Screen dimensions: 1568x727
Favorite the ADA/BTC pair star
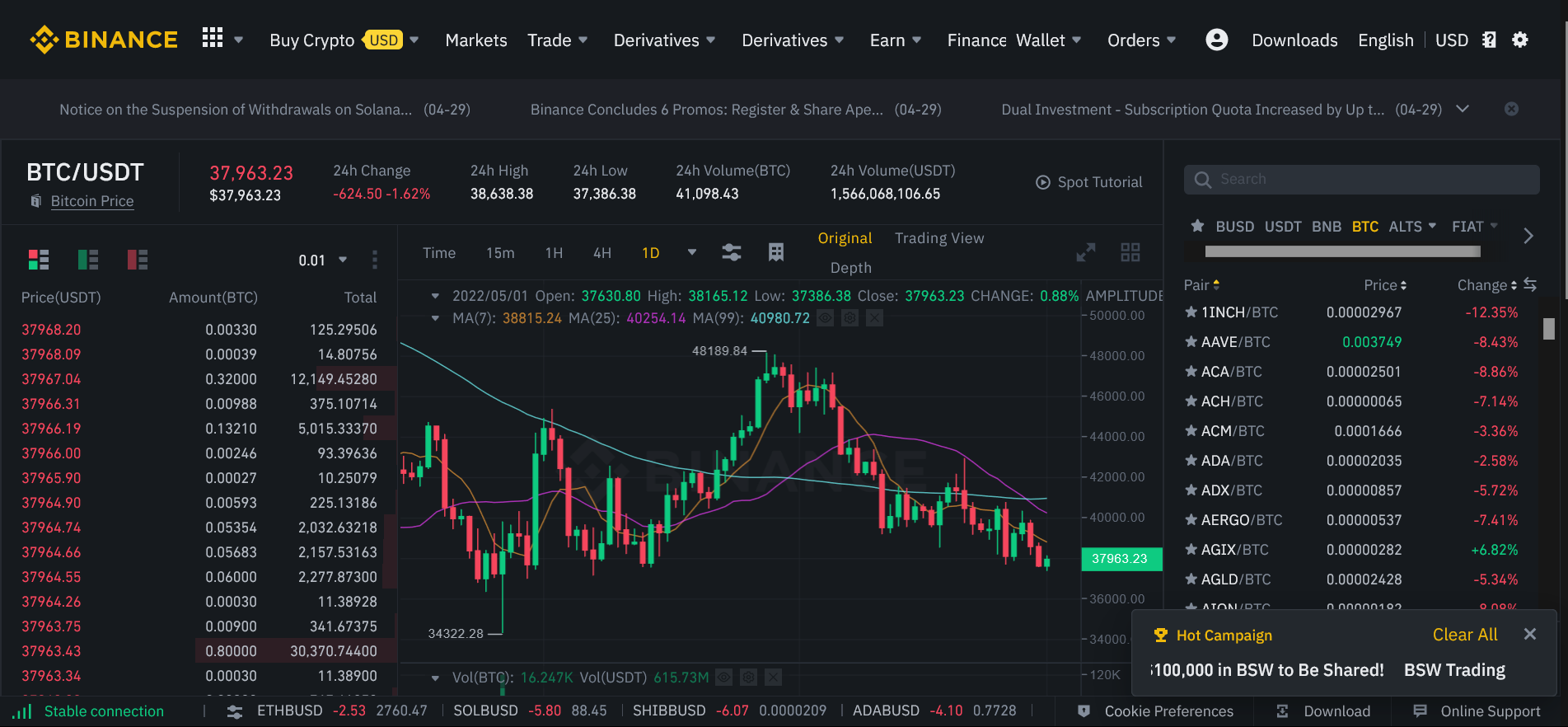point(1191,461)
